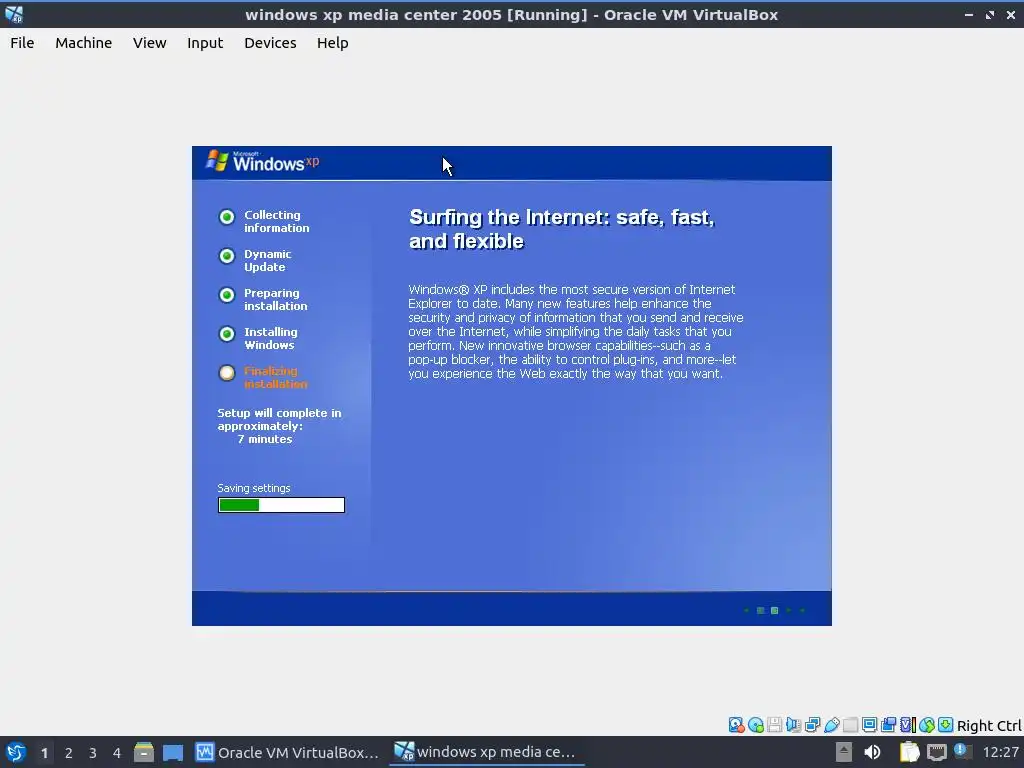
Task: Click the Windows XP logo in setup header
Action: [263, 161]
